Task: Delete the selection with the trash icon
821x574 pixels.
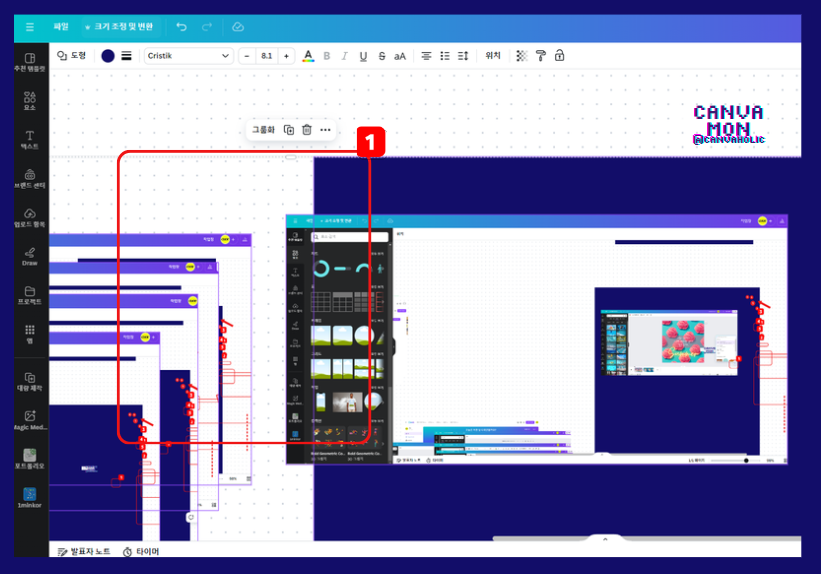Action: point(307,130)
